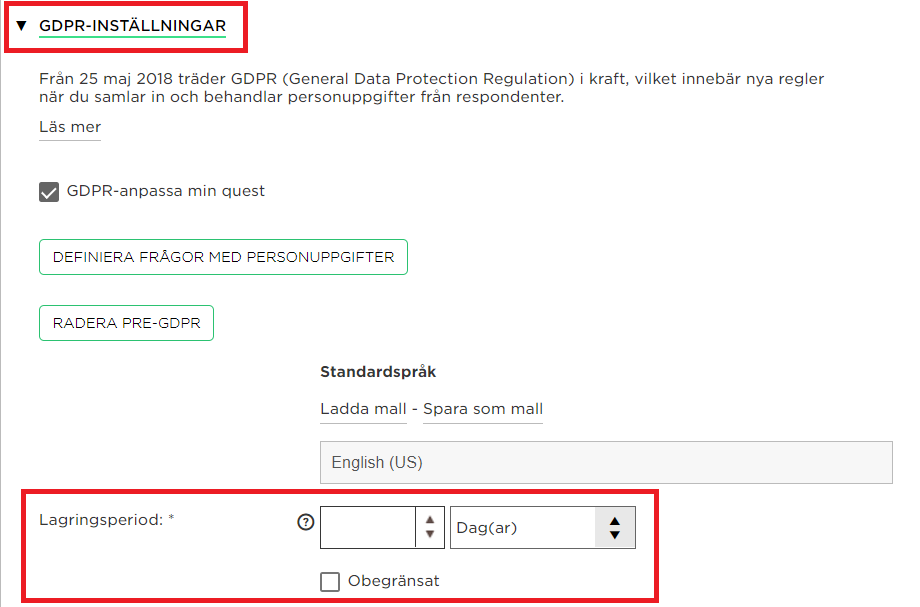920x607 pixels.
Task: Click the GDPR-INSTÄLLNINGAR section heading
Action: pyautogui.click(x=133, y=26)
